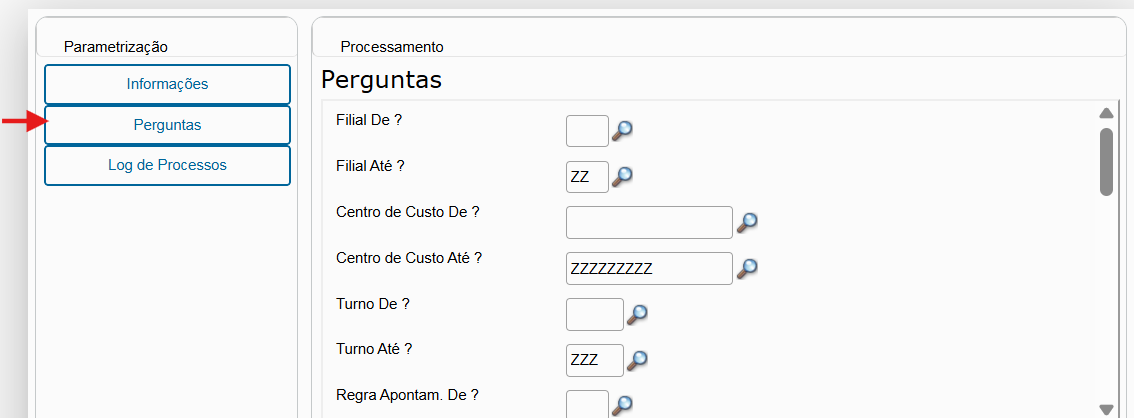
Task: Select the Perguntas menu button
Action: 167,125
